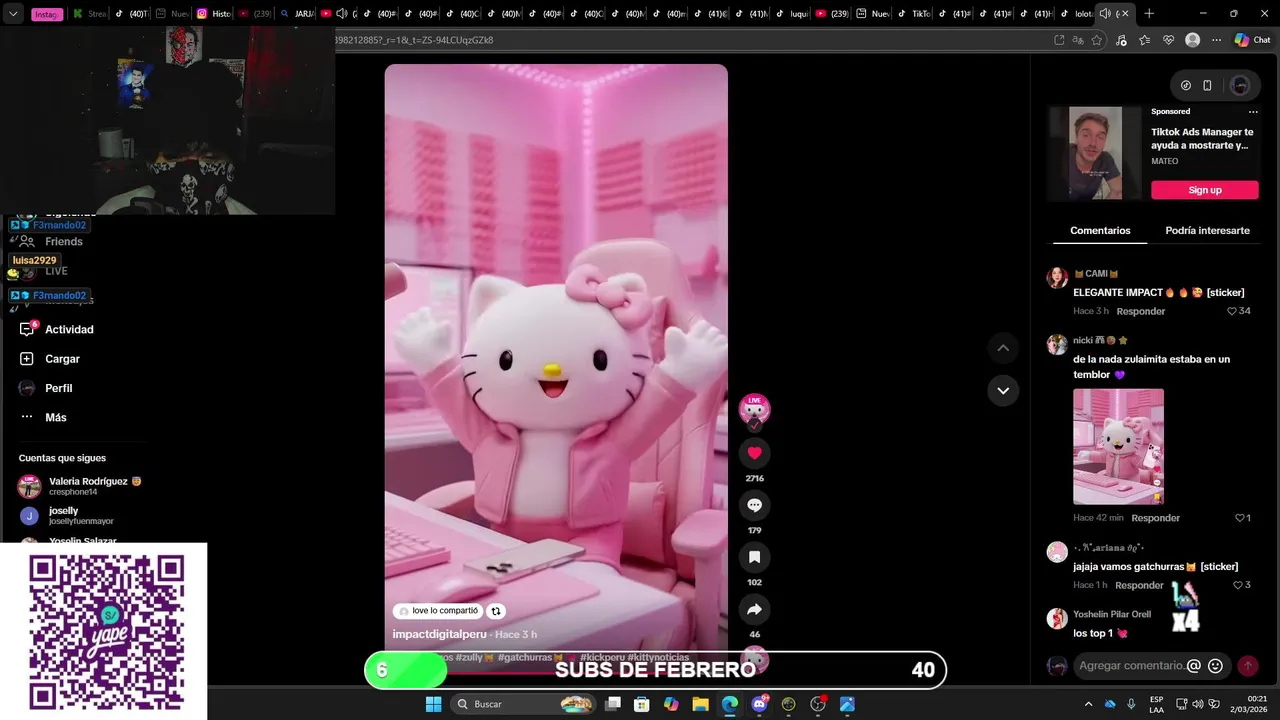This screenshot has width=1280, height=720.
Task: Click the phone app icon in top-right pill
Action: pos(1207,85)
